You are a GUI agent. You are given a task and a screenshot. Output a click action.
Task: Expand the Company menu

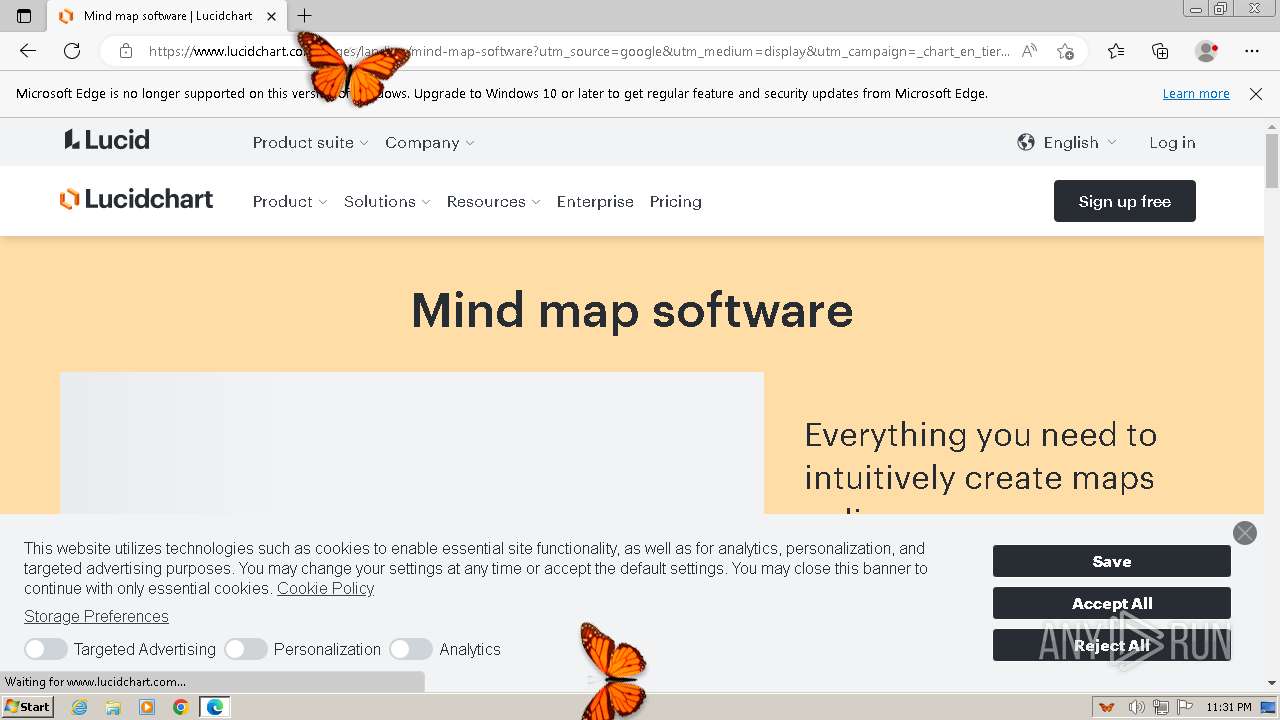(x=430, y=142)
